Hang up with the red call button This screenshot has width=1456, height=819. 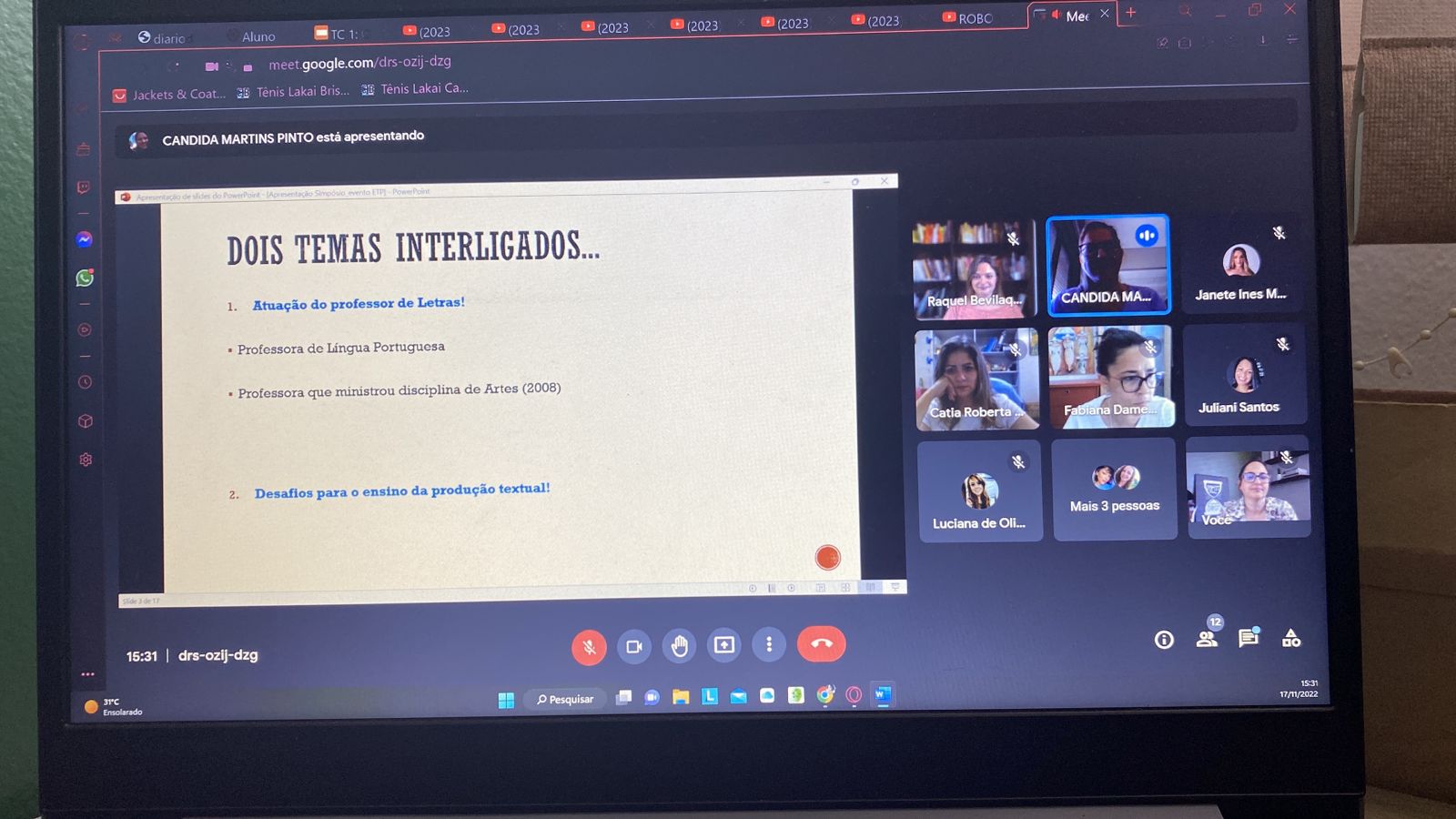point(821,643)
